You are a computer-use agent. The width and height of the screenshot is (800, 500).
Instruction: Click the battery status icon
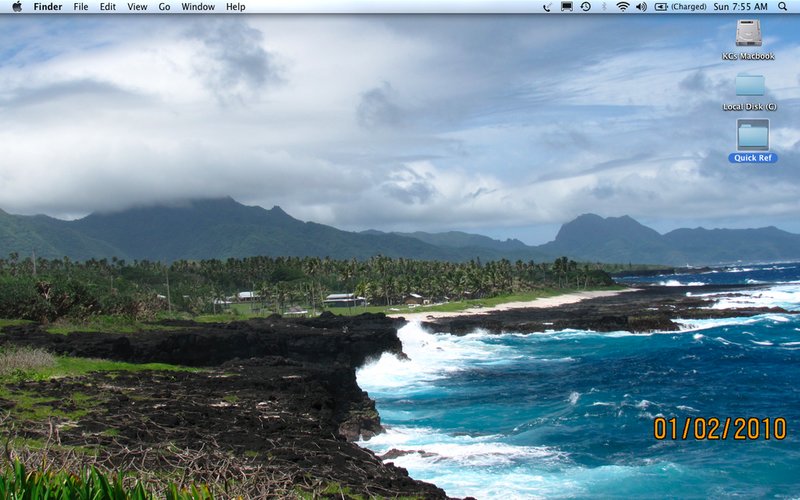click(661, 7)
